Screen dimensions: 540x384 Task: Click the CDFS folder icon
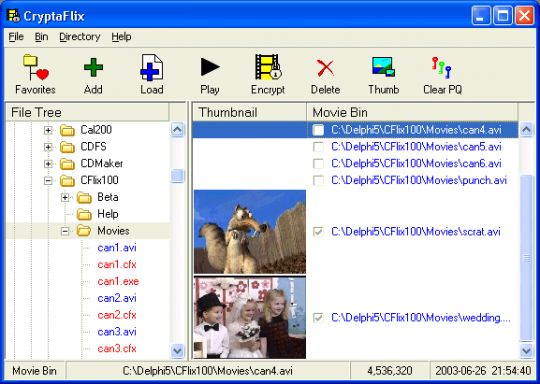67,147
